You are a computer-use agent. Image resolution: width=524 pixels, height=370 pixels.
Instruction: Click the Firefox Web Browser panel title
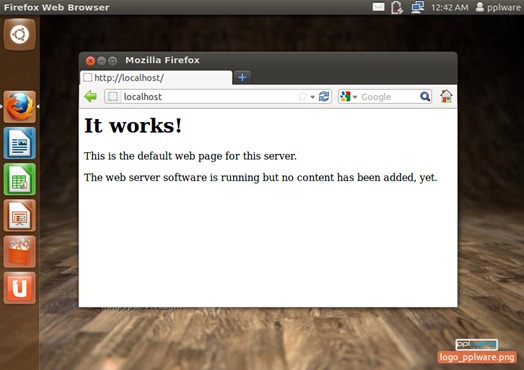[56, 7]
